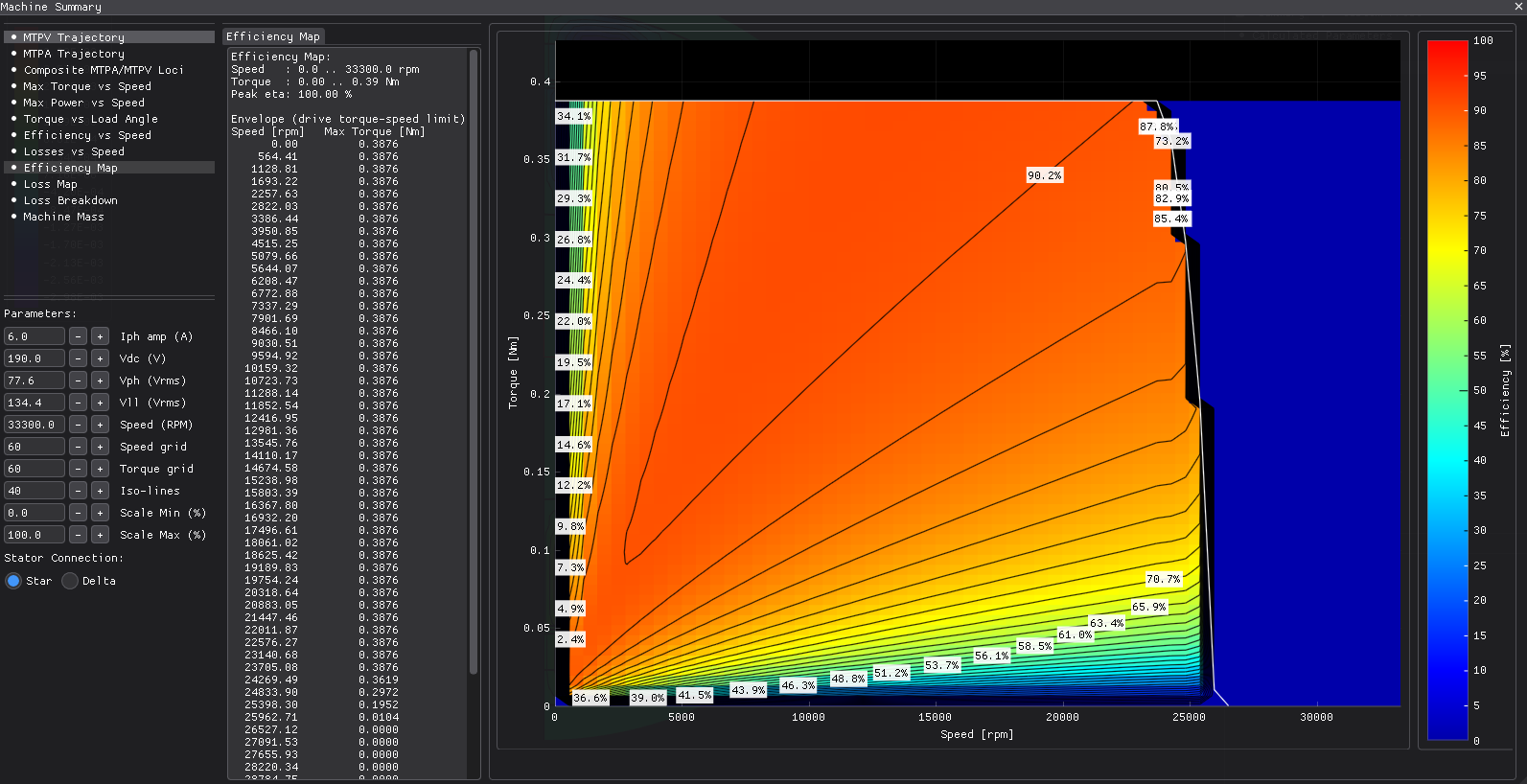Open the Machine Mass view

109,217
